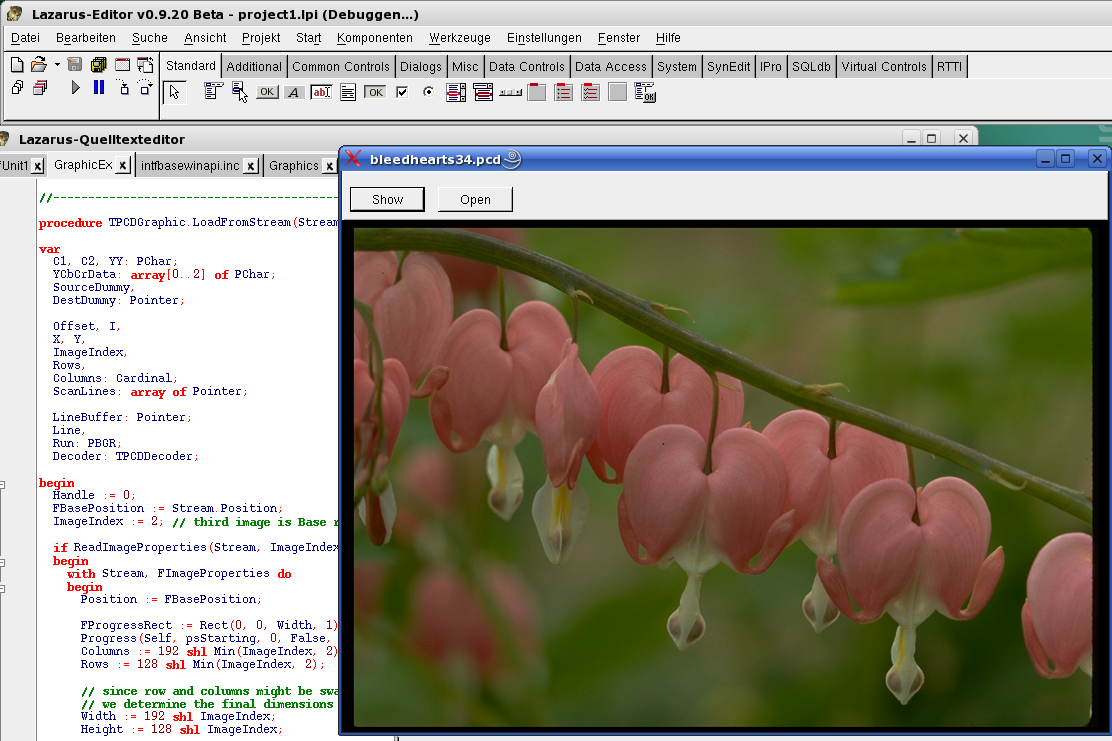Select the TToggleBox component in palette
Image resolution: width=1112 pixels, height=741 pixels.
(x=375, y=92)
